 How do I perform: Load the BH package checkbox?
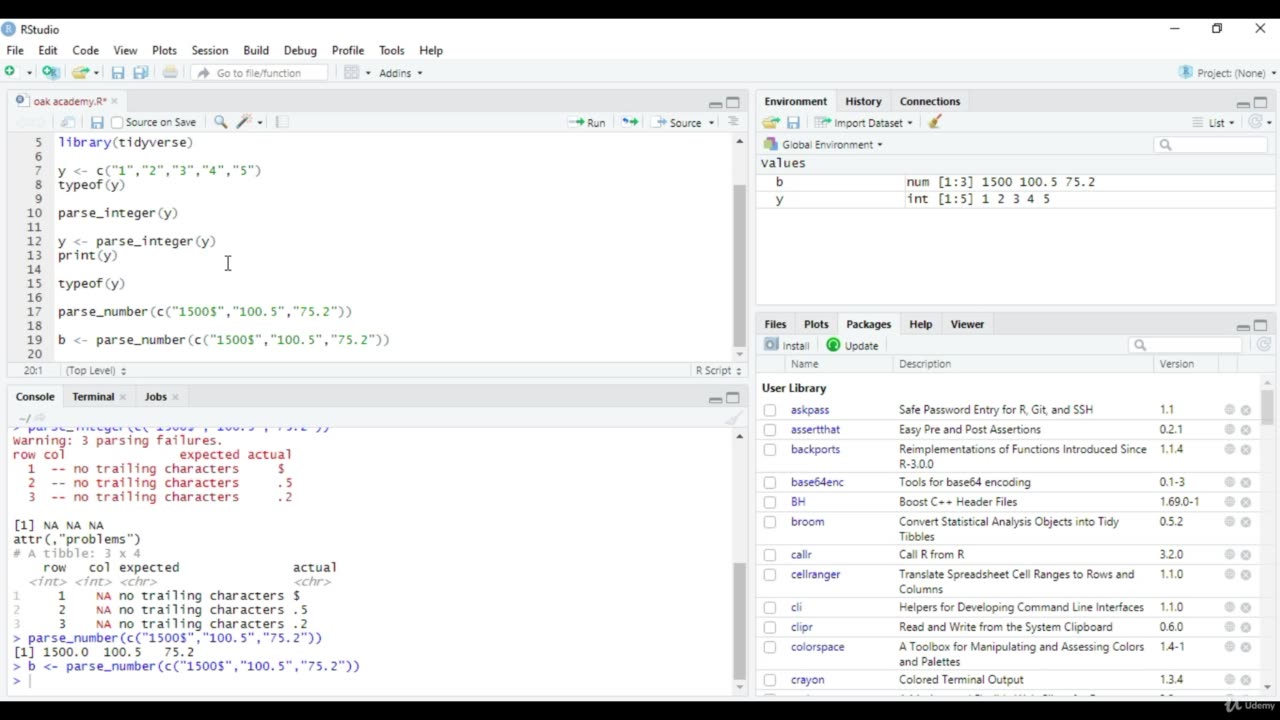pos(770,502)
